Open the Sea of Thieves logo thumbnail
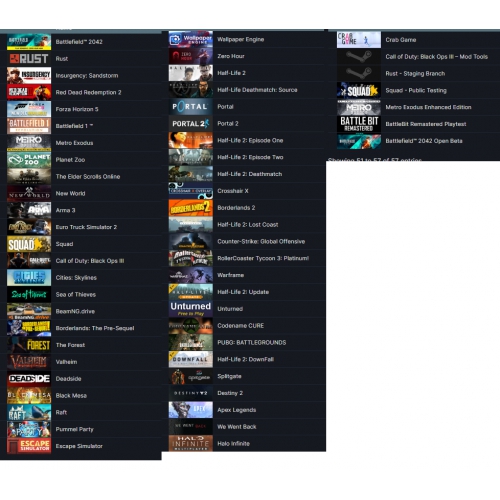 (x=29, y=294)
